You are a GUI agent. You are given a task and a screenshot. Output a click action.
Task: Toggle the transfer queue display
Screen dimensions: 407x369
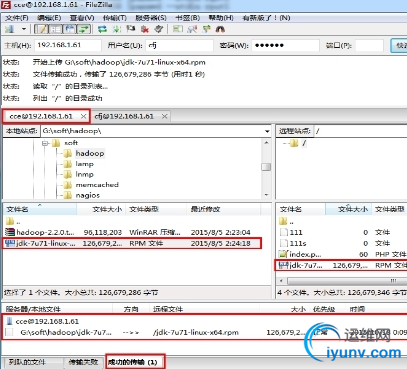(x=84, y=29)
